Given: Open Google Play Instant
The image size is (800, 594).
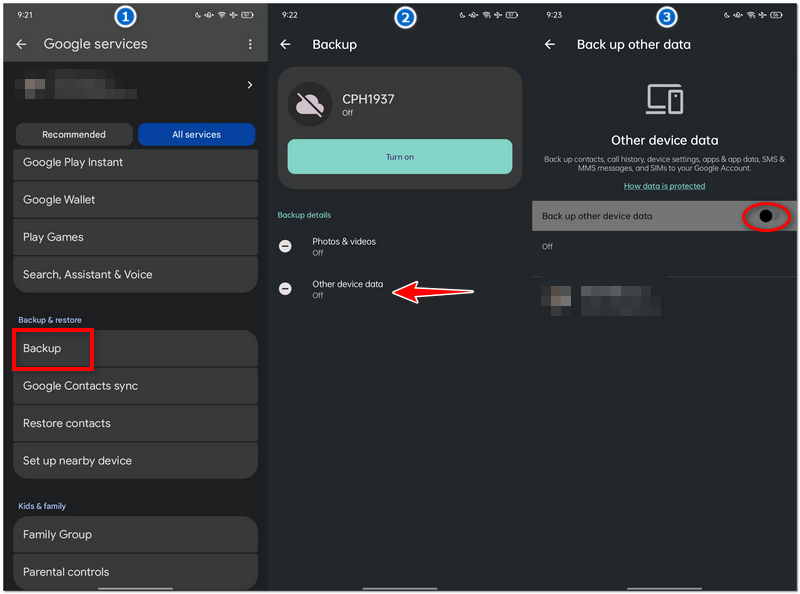Looking at the screenshot, I should [135, 163].
